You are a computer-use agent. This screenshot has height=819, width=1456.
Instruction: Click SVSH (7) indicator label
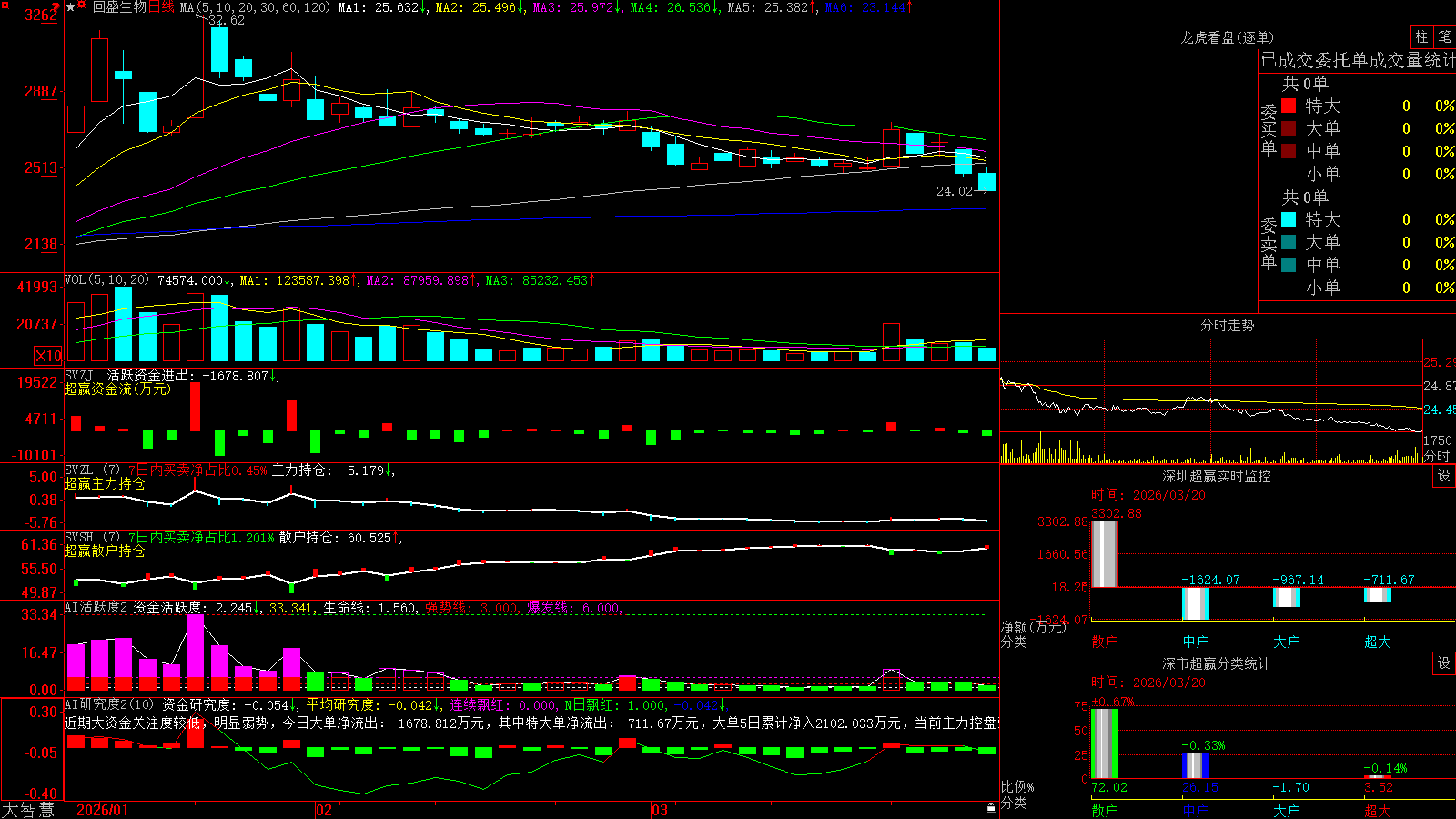93,538
